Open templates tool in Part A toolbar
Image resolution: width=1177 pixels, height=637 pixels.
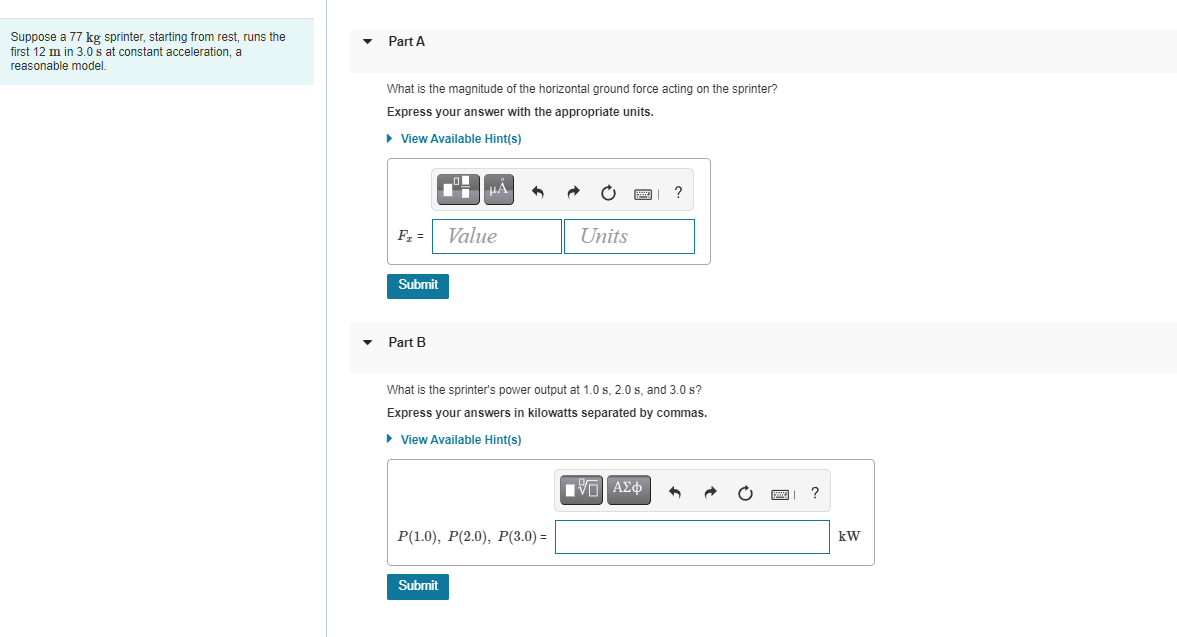458,189
